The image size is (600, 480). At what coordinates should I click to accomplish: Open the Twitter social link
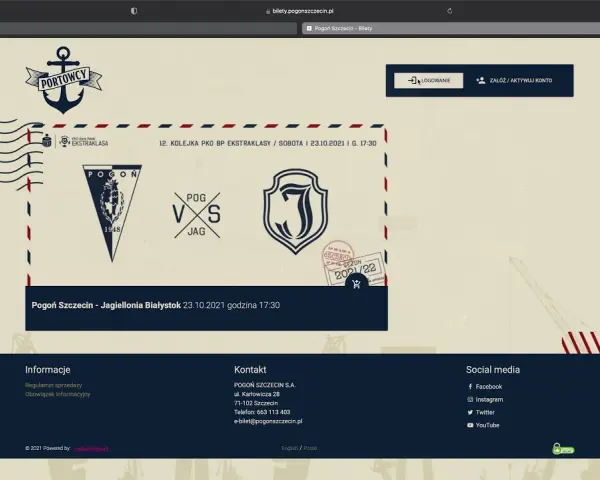481,412
